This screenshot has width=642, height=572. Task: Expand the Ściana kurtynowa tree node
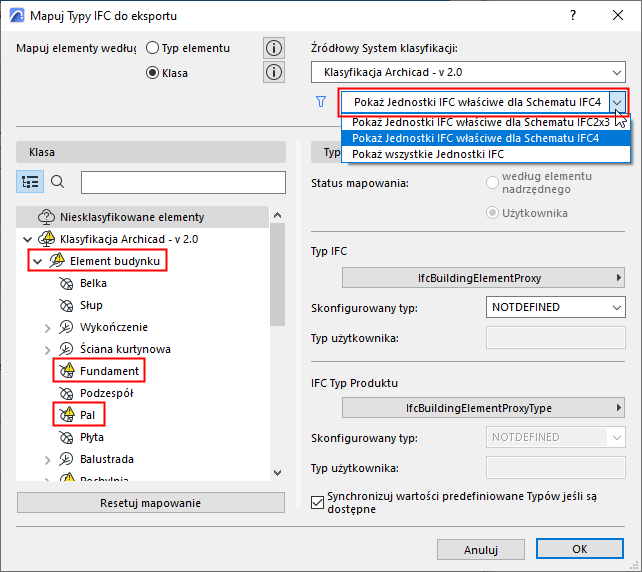pos(47,349)
